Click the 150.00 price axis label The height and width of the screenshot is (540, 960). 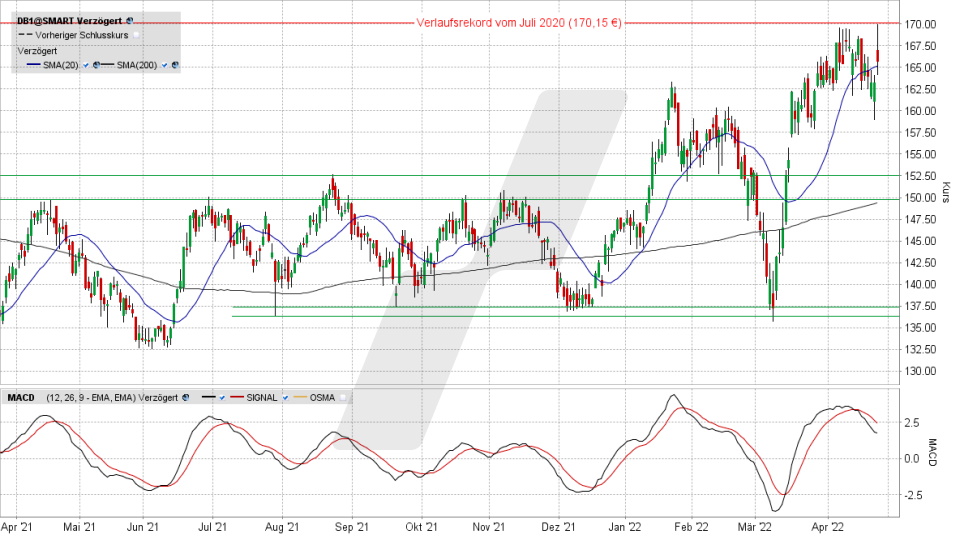point(921,198)
